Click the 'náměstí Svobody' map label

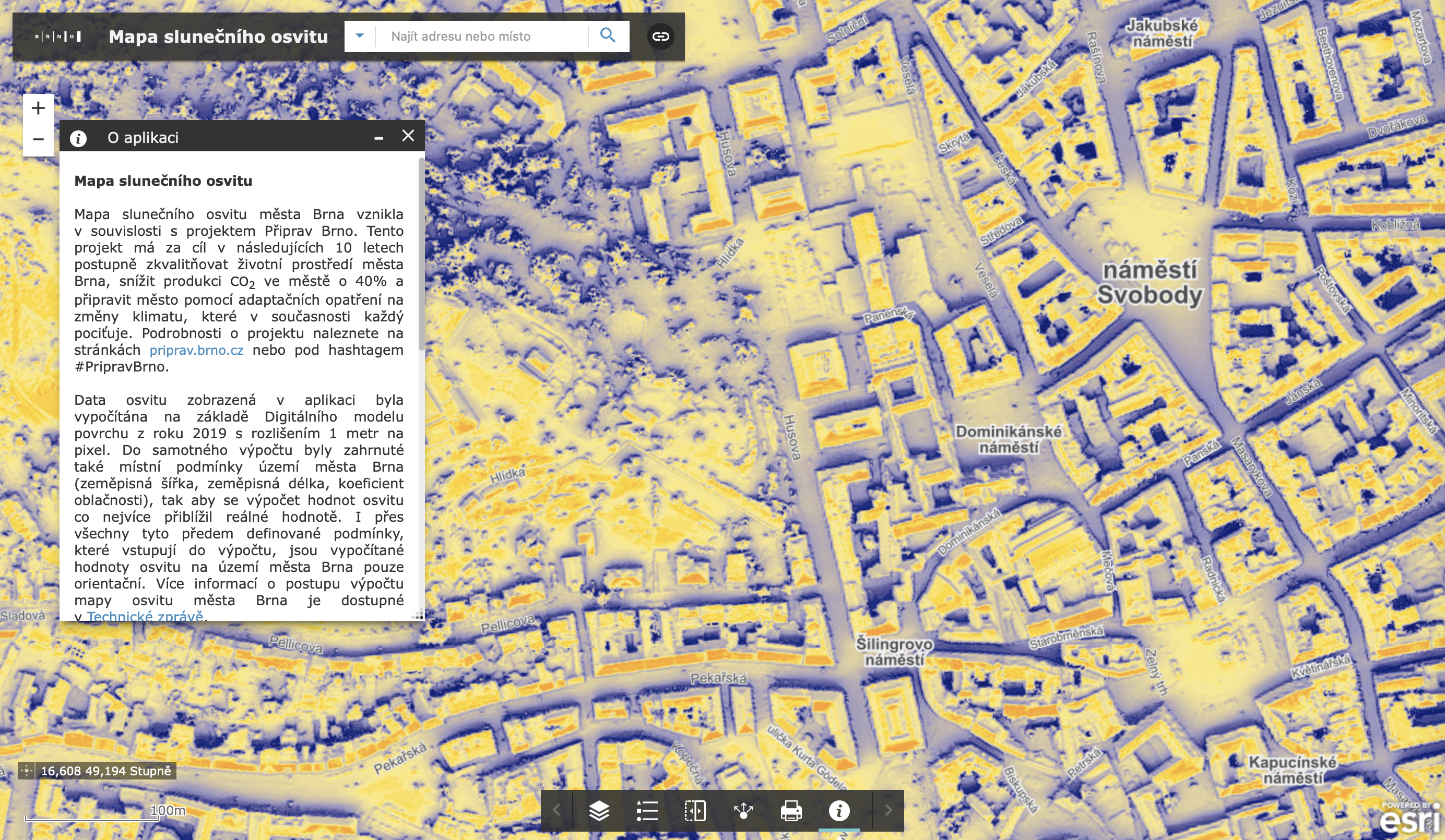[x=1150, y=283]
